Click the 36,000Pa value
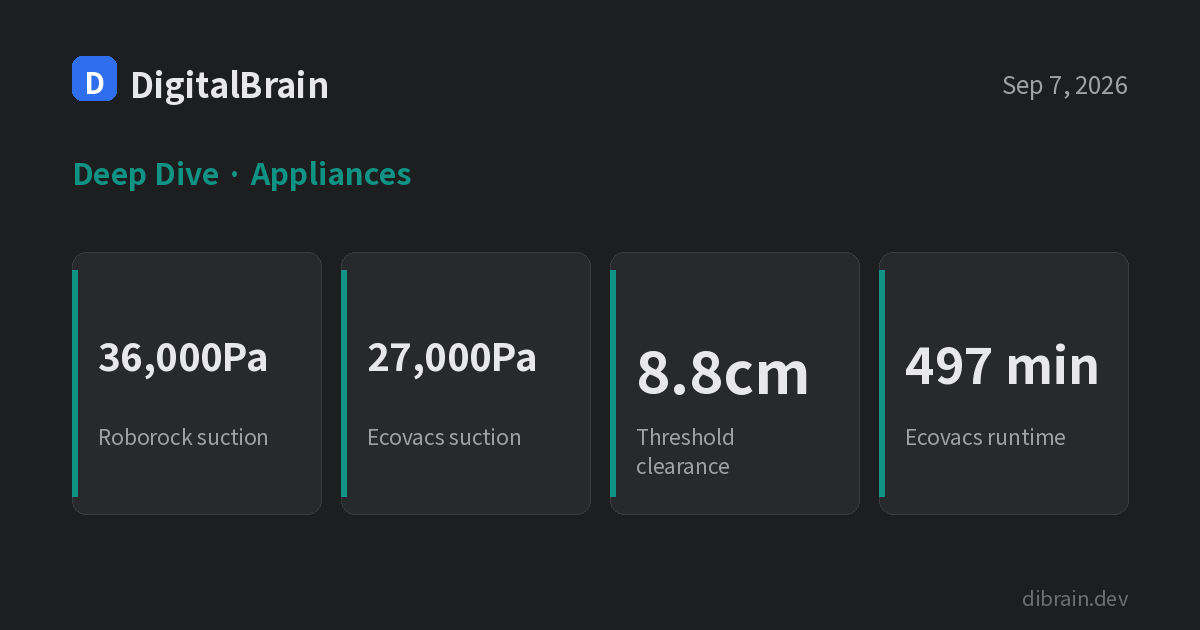The image size is (1200, 630). pyautogui.click(x=183, y=357)
